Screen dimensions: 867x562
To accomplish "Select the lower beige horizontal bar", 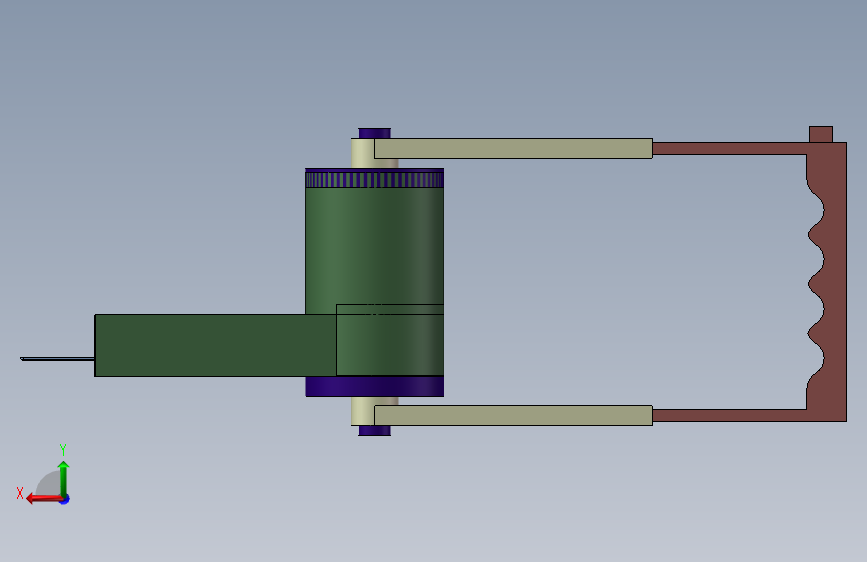I will 513,415.
